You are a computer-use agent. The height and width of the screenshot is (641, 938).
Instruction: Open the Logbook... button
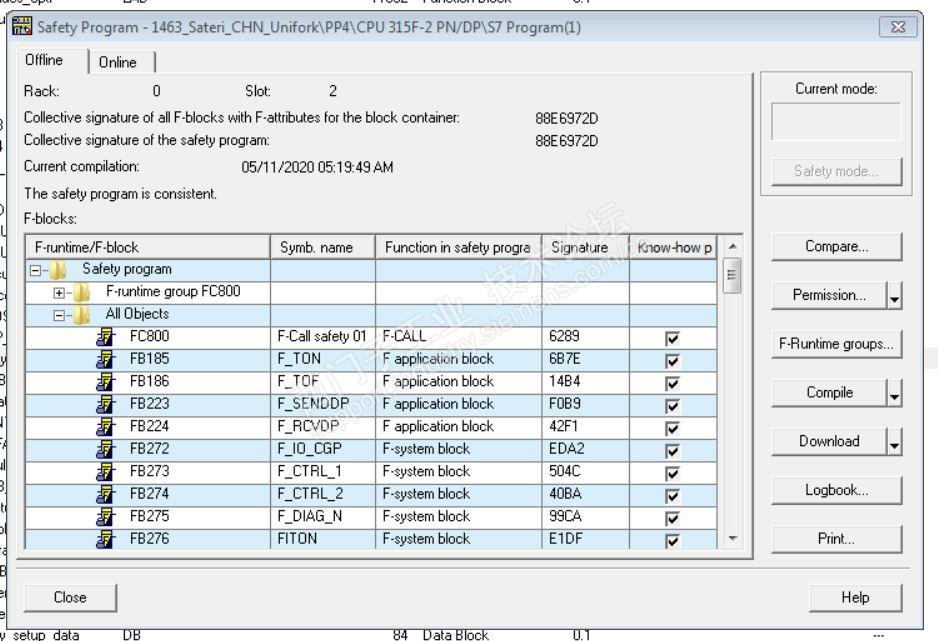pyautogui.click(x=836, y=491)
